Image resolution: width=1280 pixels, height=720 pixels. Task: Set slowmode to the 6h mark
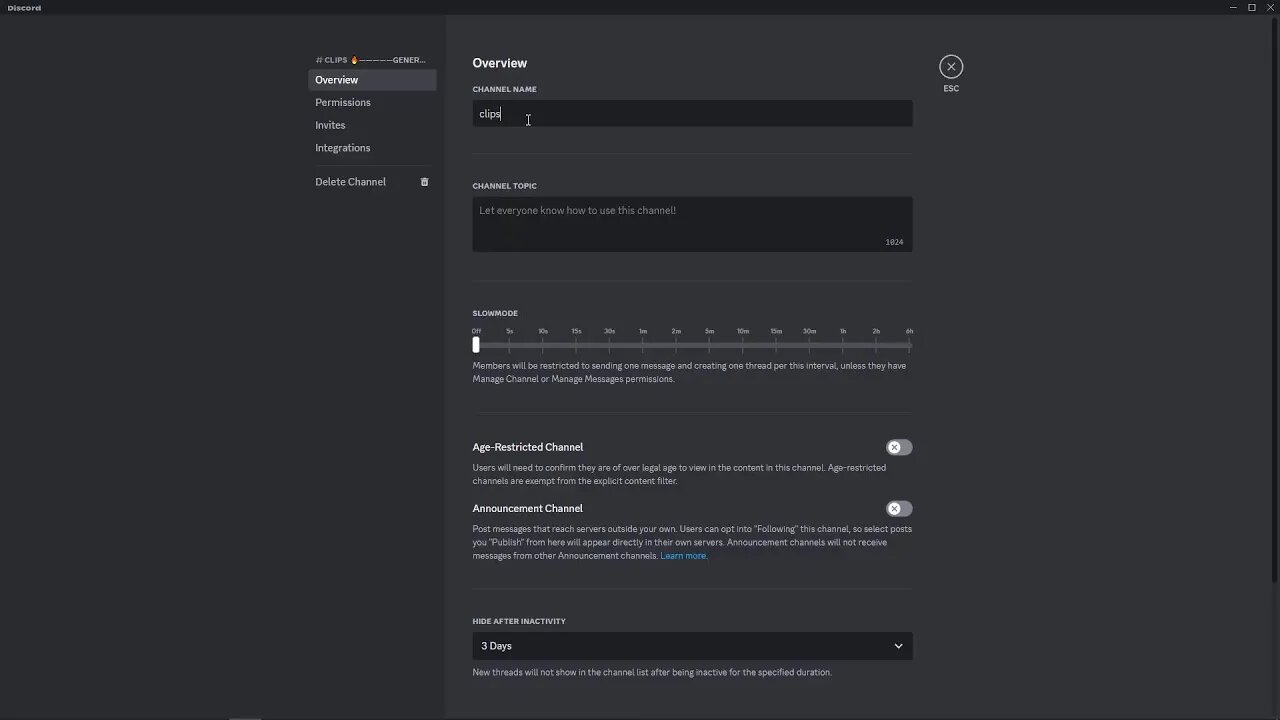pos(909,345)
